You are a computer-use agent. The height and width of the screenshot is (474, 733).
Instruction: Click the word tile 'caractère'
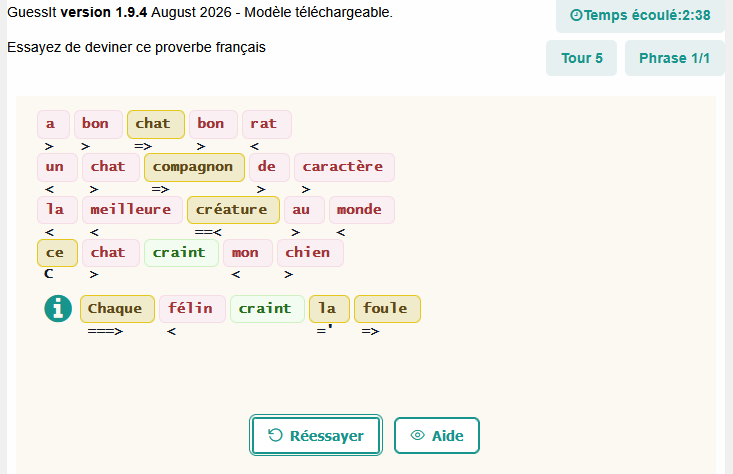tap(344, 167)
